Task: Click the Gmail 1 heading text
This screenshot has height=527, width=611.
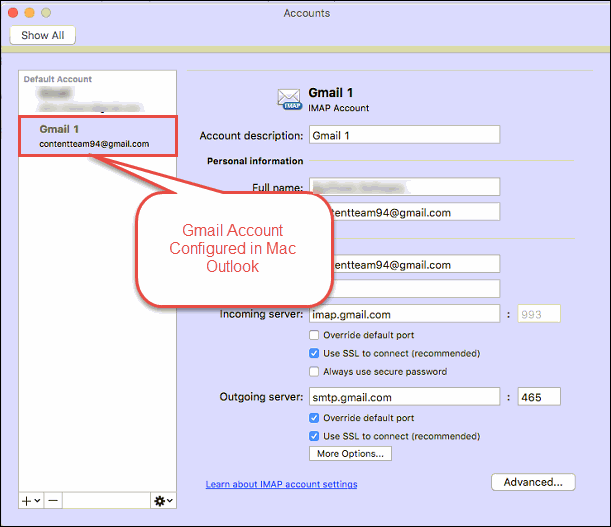Action: point(330,93)
